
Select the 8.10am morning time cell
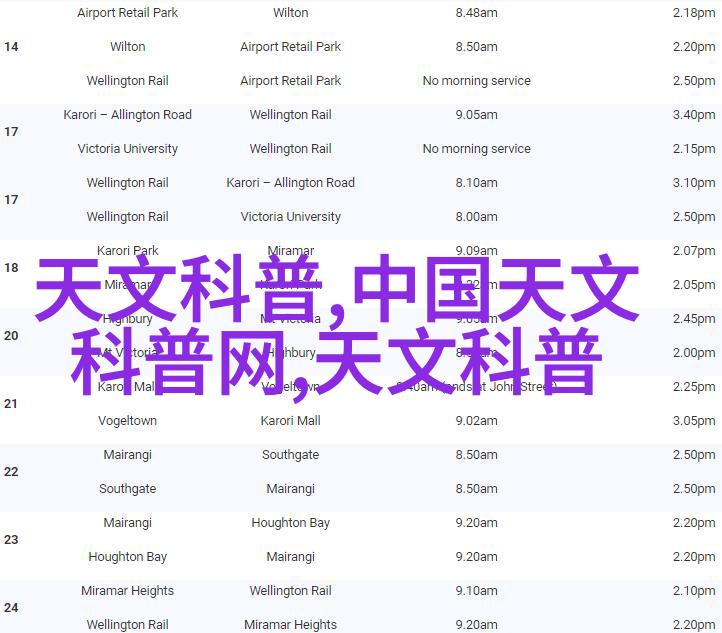[476, 183]
